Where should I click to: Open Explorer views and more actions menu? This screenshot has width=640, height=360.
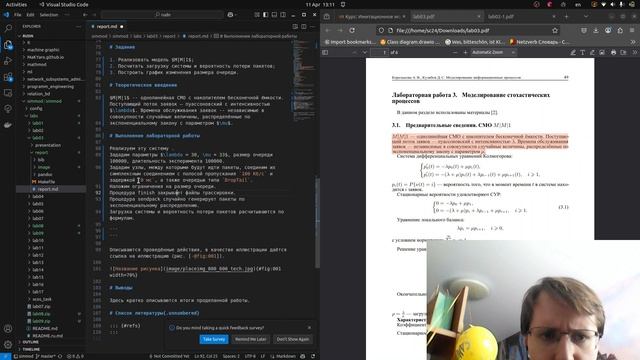point(78,27)
